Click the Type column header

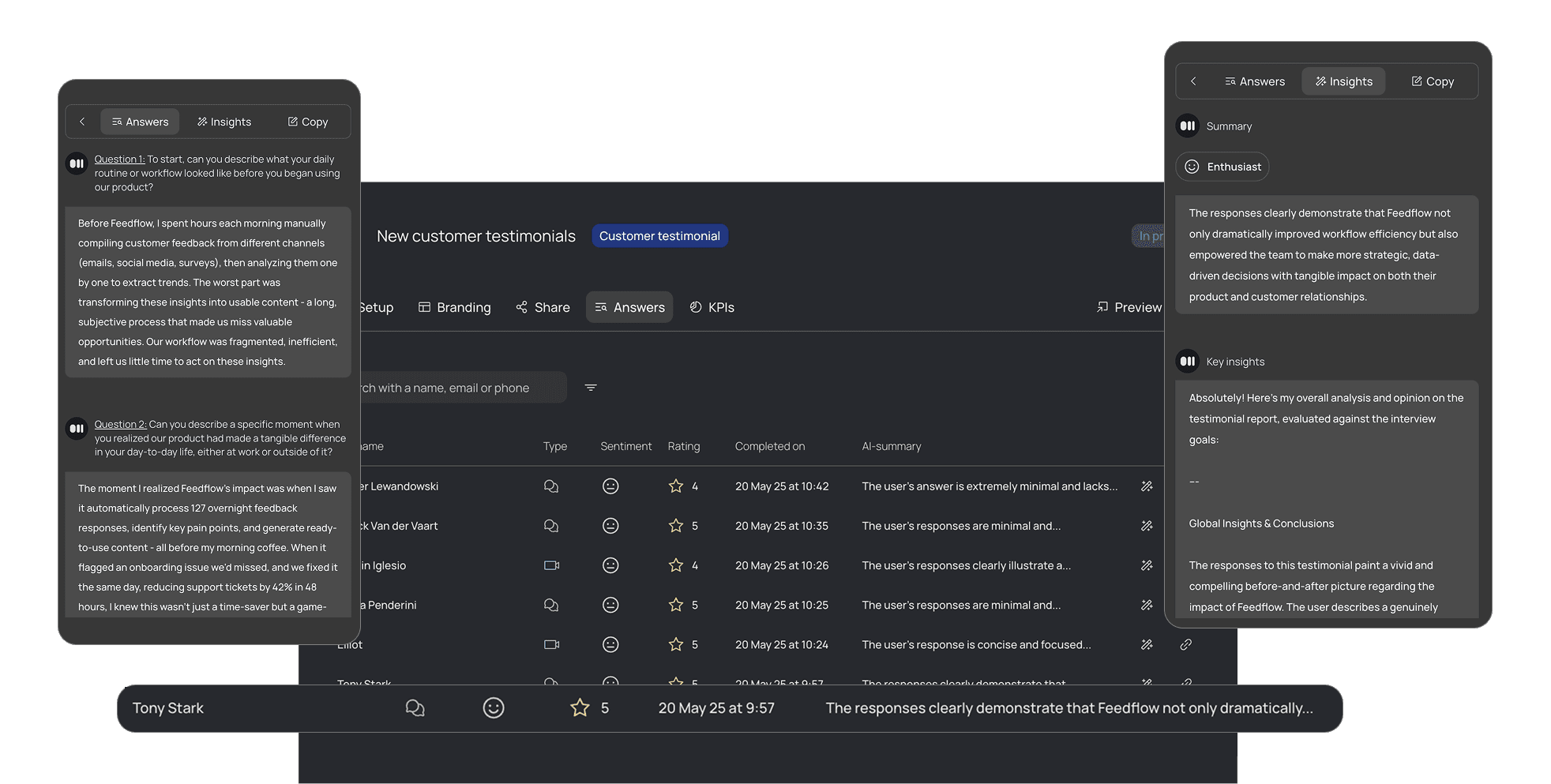555,446
